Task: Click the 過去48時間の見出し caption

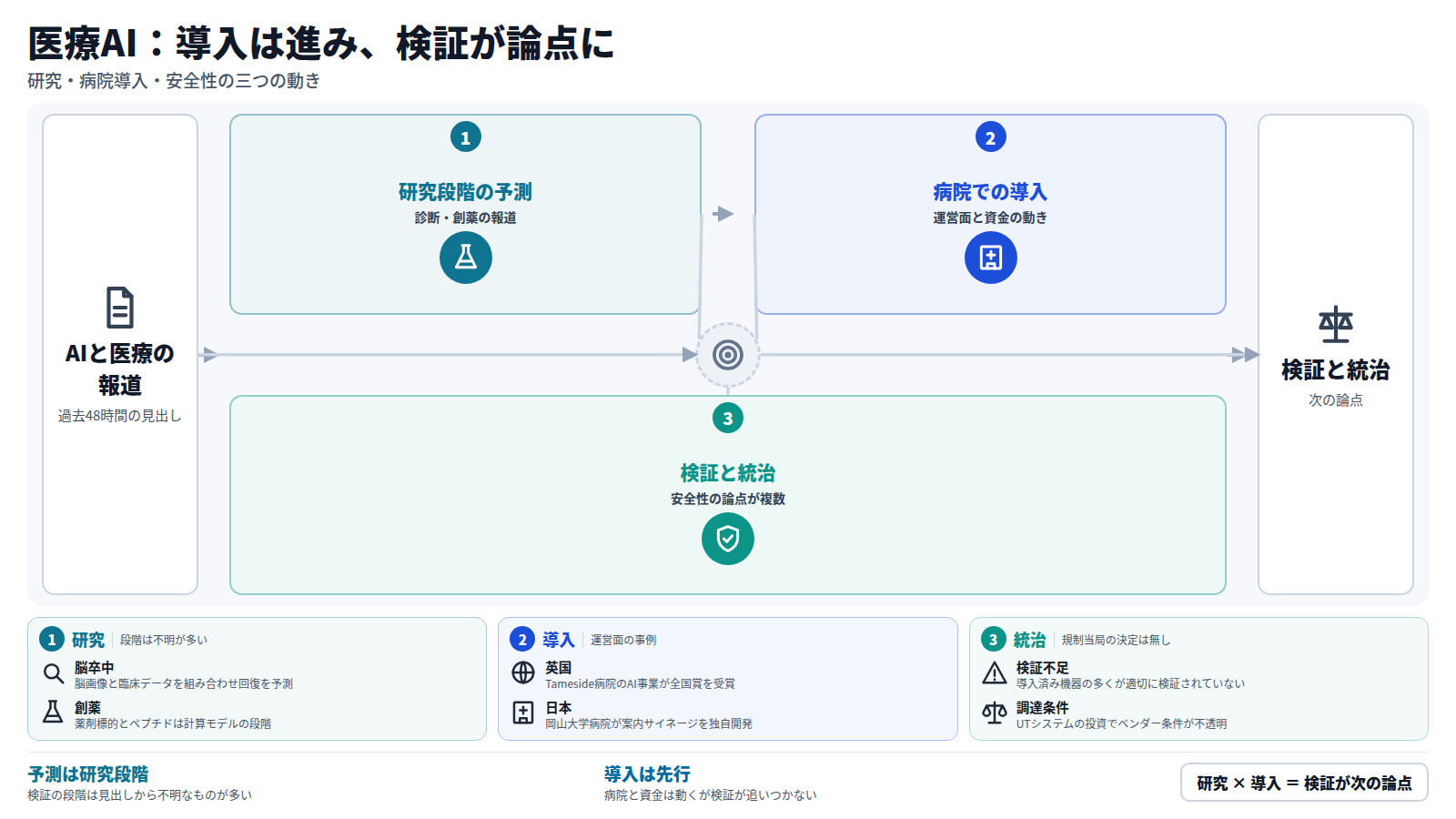Action: click(x=120, y=416)
